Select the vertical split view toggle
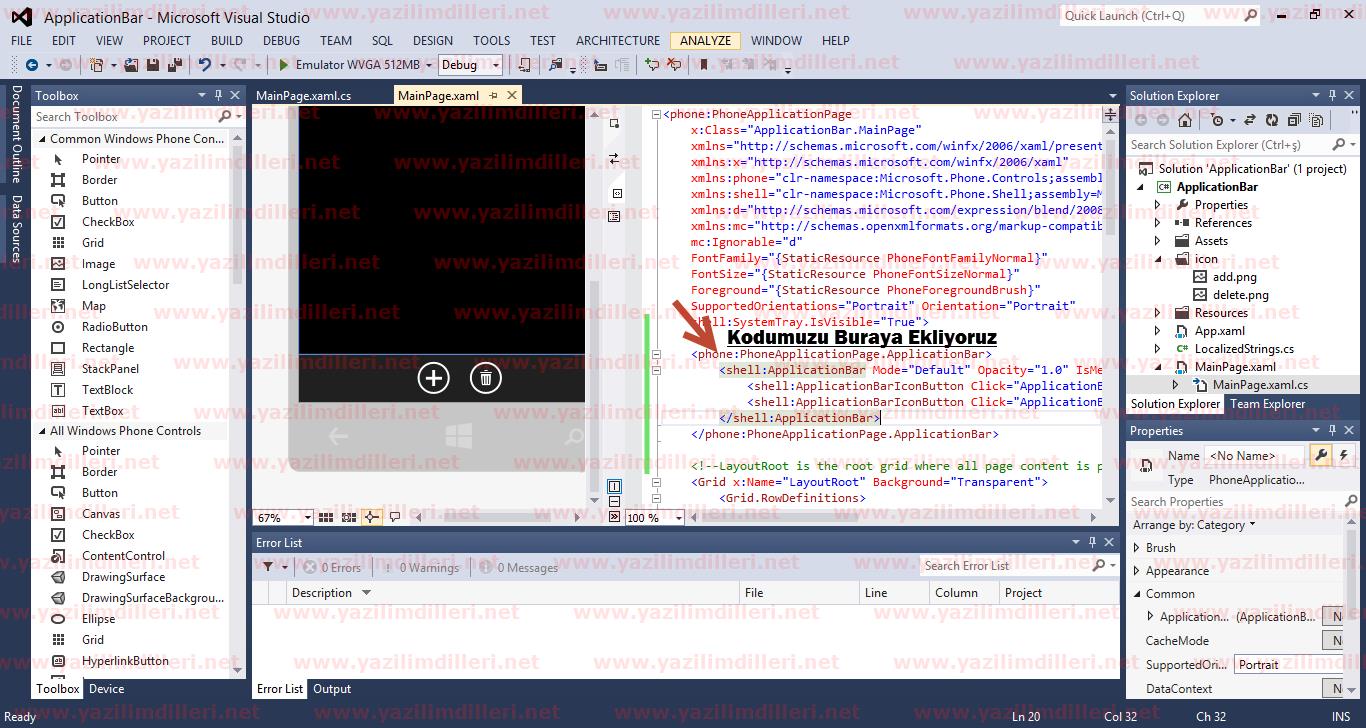Screen dimensions: 1366x728 (x=614, y=487)
